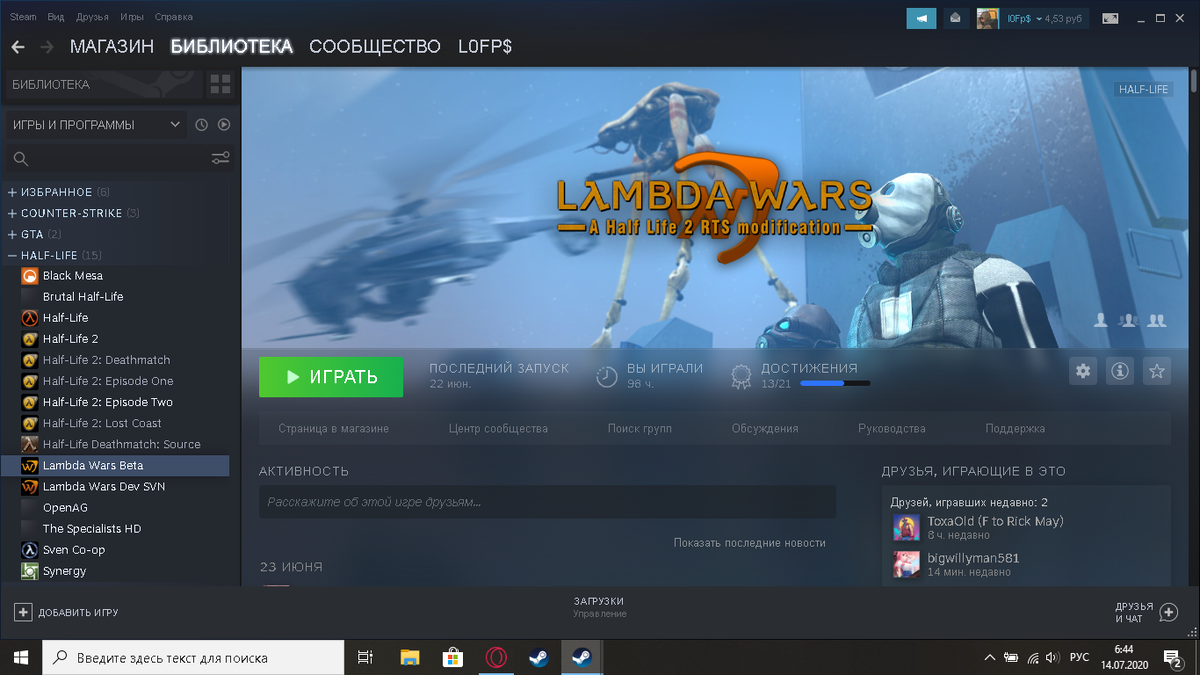Open recent activity clock filter
Screen dimensions: 1200x675
pos(201,125)
